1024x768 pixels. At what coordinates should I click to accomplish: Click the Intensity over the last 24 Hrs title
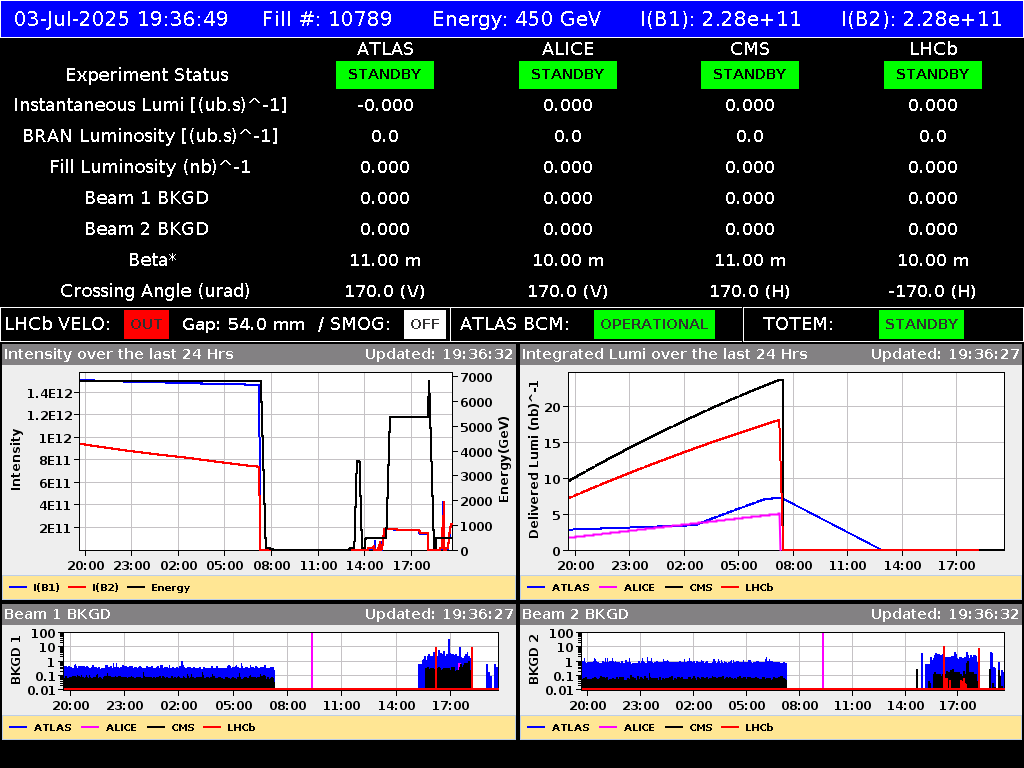click(118, 355)
